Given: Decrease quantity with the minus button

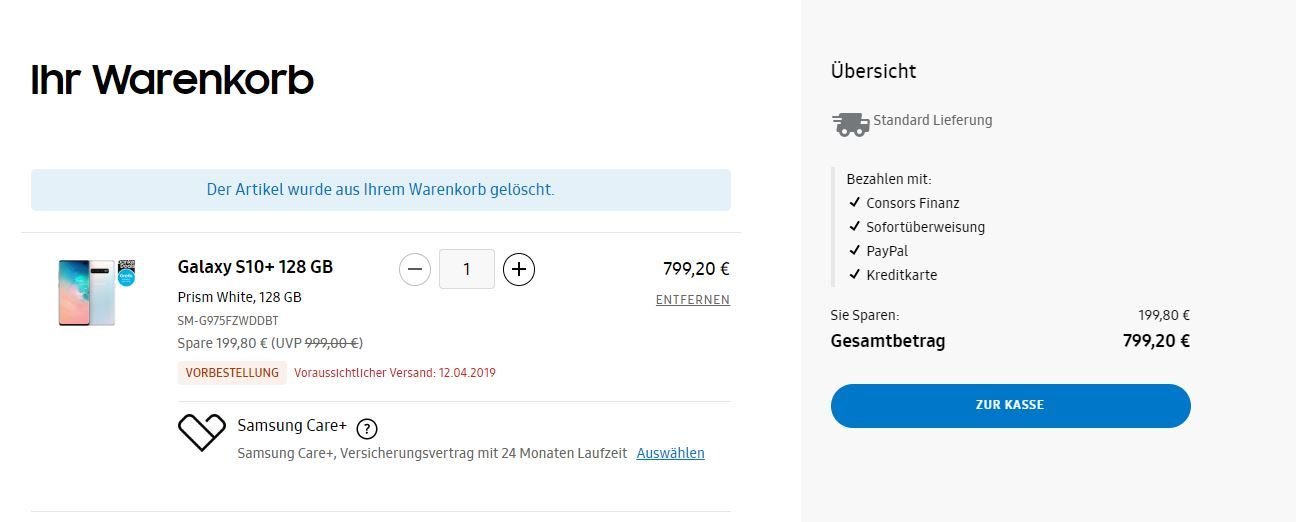Looking at the screenshot, I should click(x=416, y=269).
